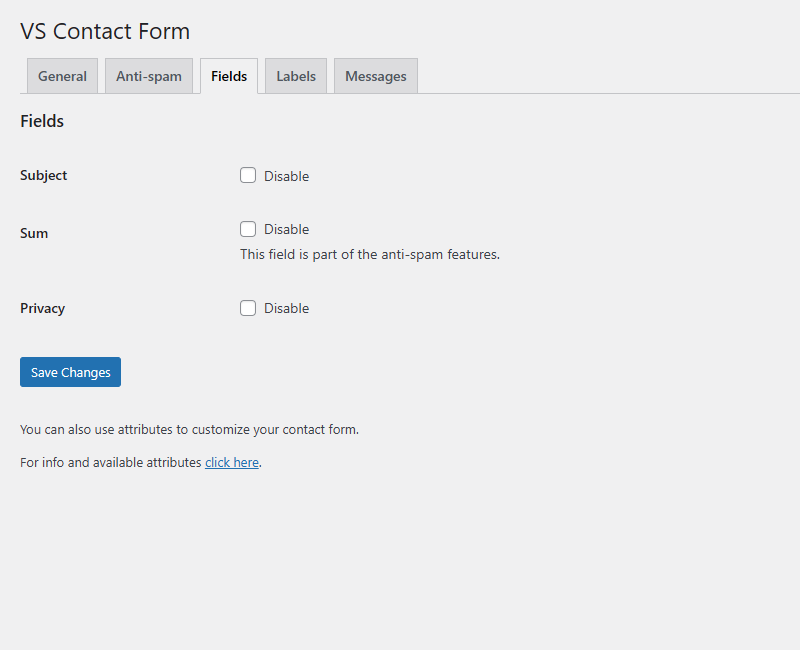This screenshot has height=650, width=800.
Task: Click the attributes customization info text
Action: 188,429
